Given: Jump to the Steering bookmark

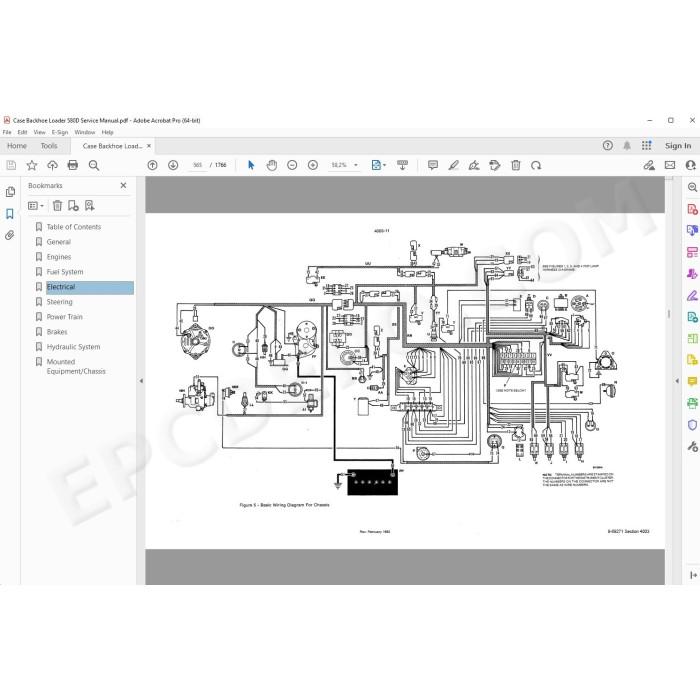Looking at the screenshot, I should (x=59, y=302).
